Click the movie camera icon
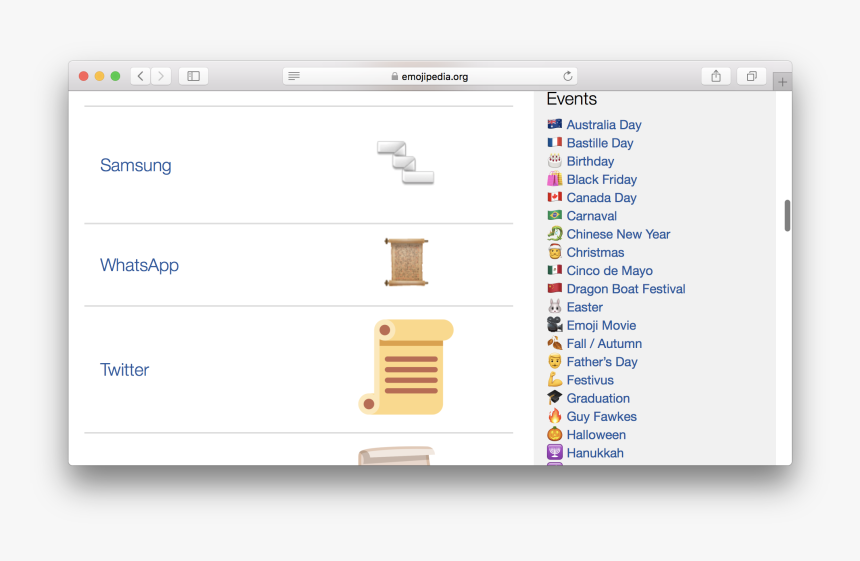This screenshot has width=860, height=561. point(555,325)
